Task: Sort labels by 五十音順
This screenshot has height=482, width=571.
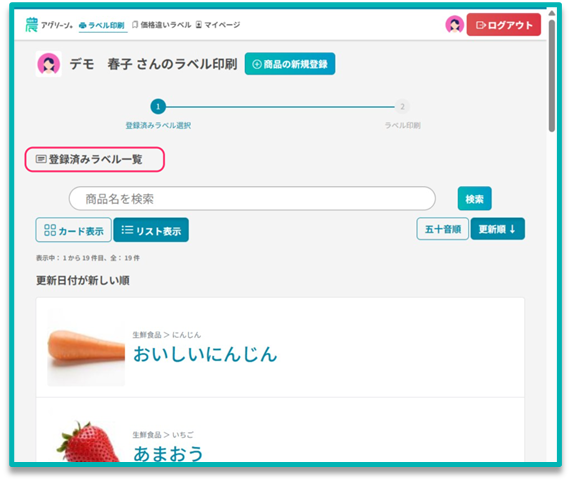Action: click(x=442, y=229)
